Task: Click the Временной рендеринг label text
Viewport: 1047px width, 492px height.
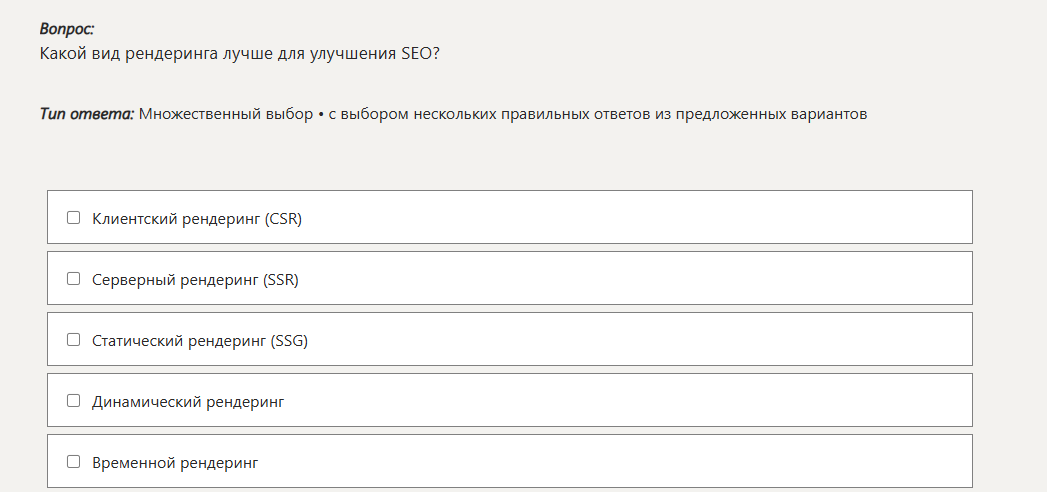Action: [x=175, y=462]
